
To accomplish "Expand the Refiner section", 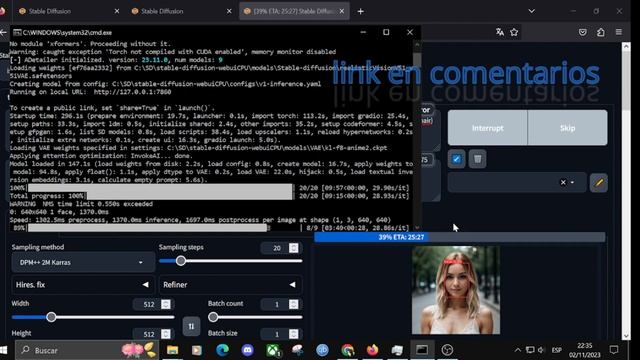I will tap(230, 284).
